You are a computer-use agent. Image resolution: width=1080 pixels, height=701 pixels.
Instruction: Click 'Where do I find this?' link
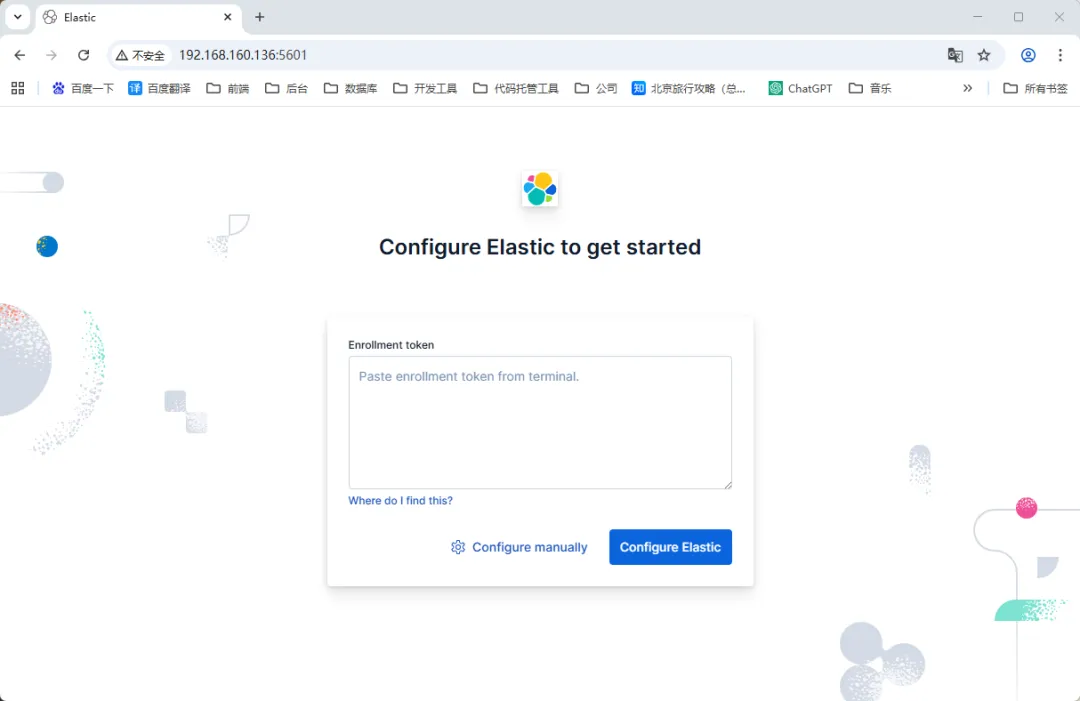click(x=400, y=501)
